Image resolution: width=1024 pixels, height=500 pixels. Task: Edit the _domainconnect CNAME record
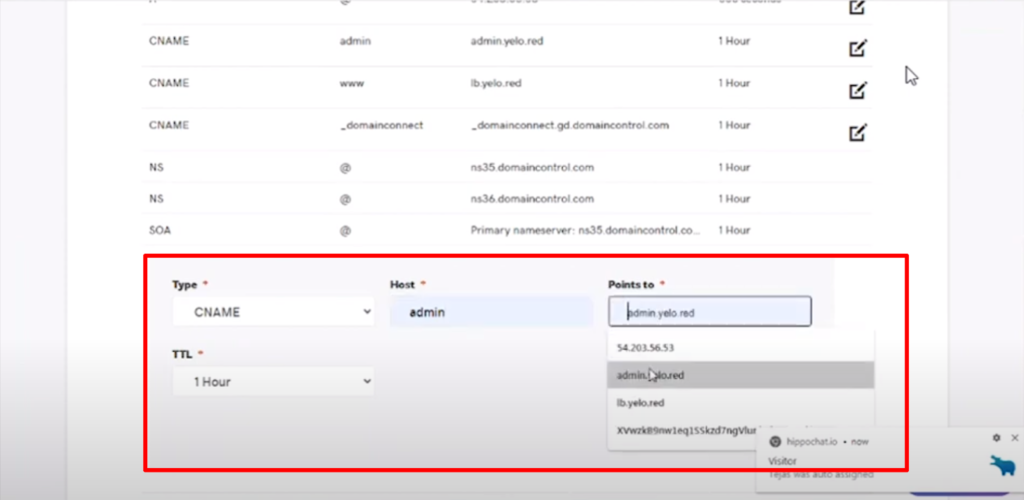[856, 133]
